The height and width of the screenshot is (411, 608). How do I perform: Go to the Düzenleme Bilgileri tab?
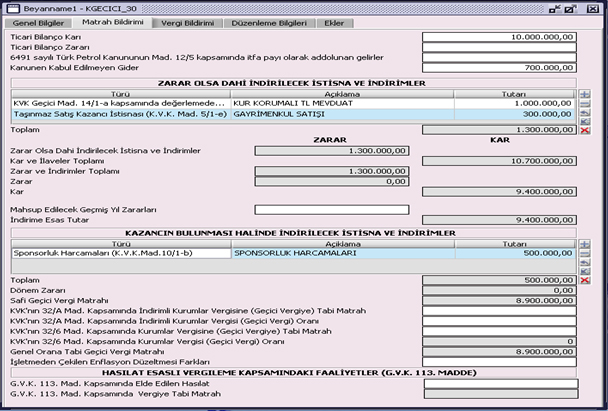click(265, 21)
